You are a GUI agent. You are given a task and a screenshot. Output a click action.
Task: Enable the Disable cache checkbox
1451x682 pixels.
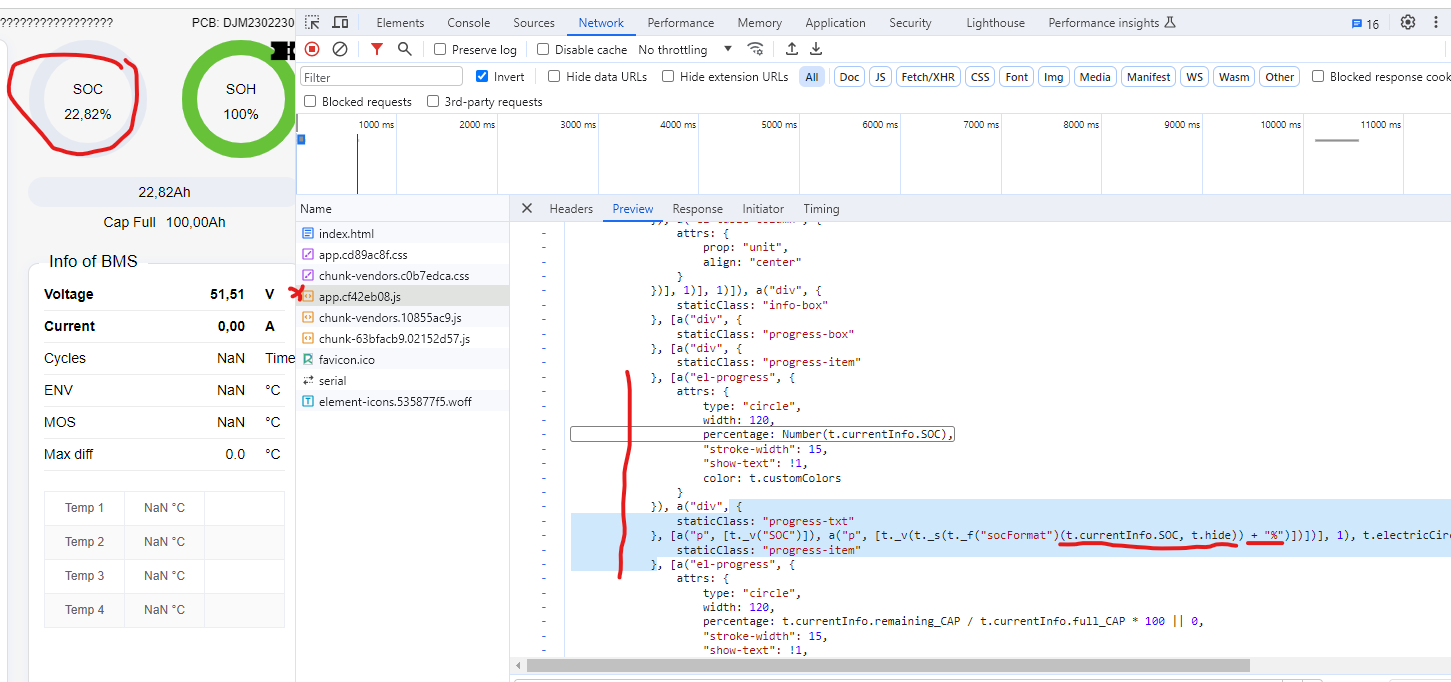(x=543, y=49)
